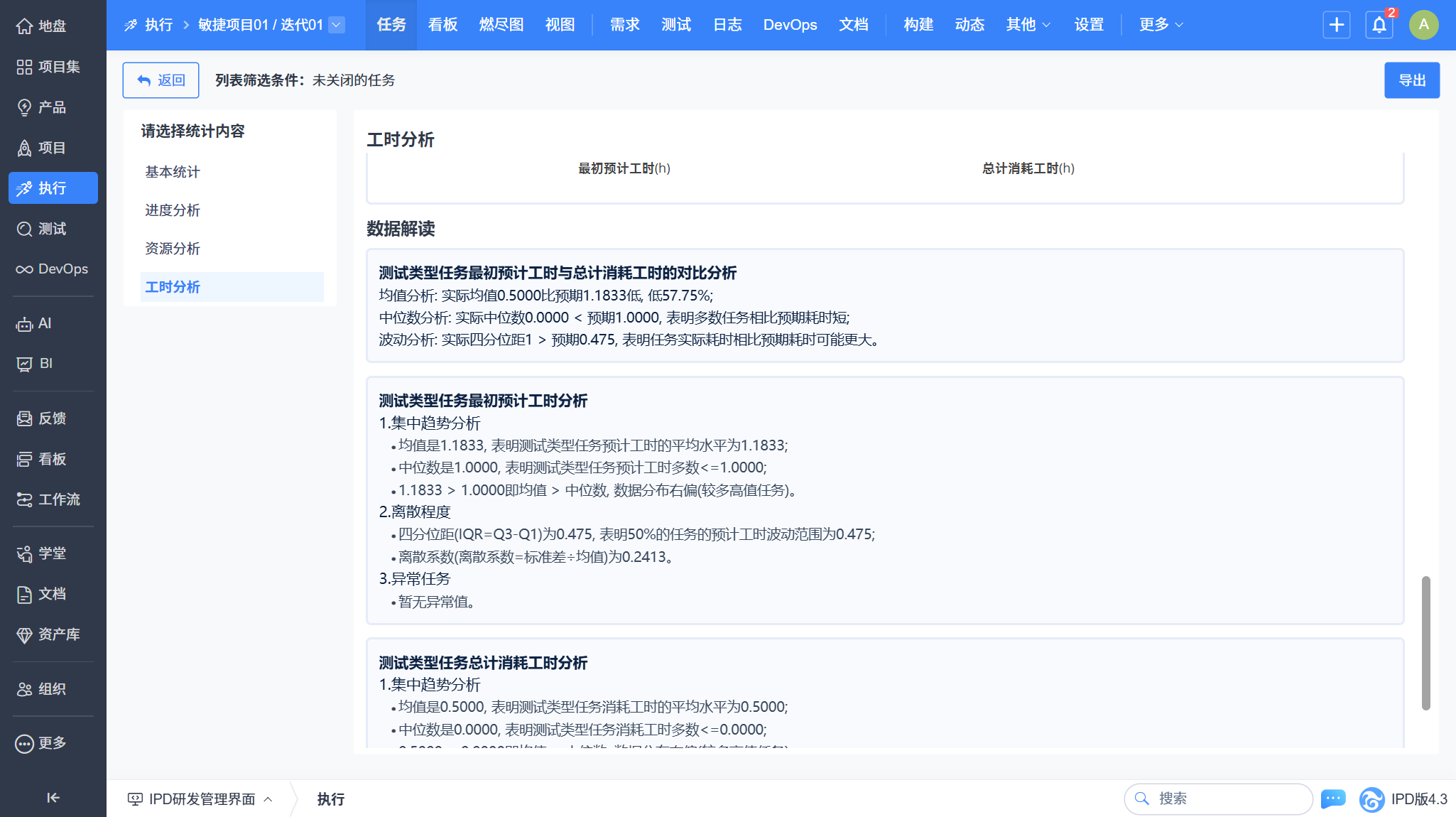Screen dimensions: 1456x817
Task: Select 进度分析 in statistics list
Action: (173, 210)
